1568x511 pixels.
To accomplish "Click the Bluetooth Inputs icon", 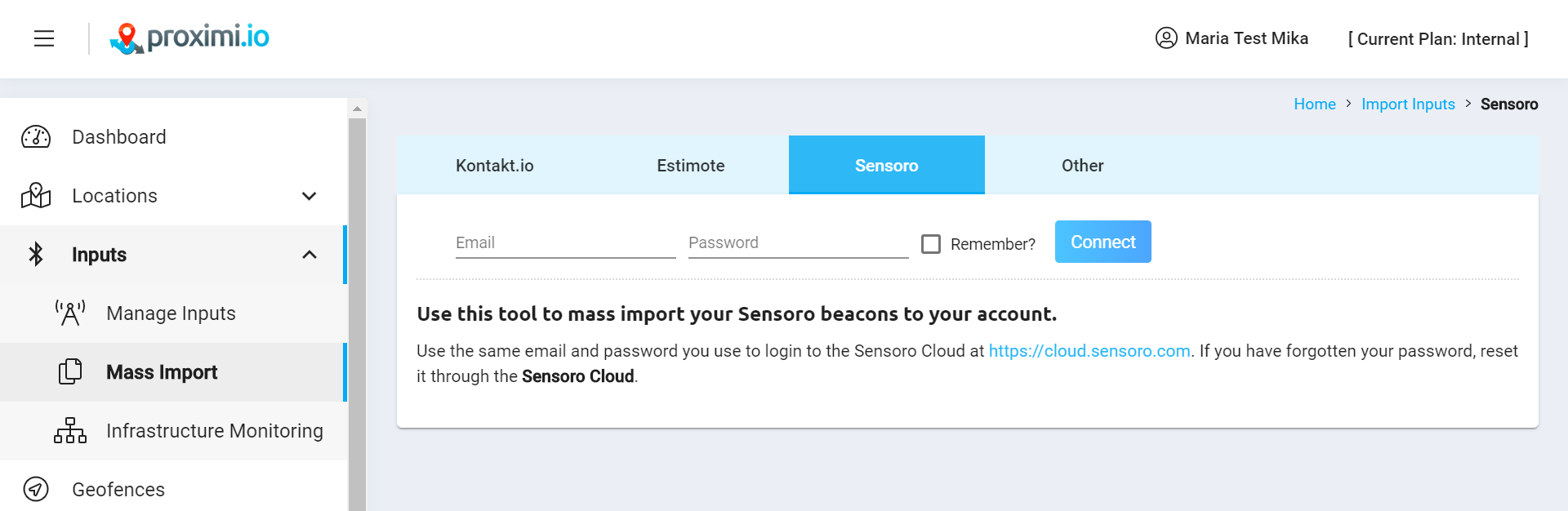I will click(x=36, y=255).
